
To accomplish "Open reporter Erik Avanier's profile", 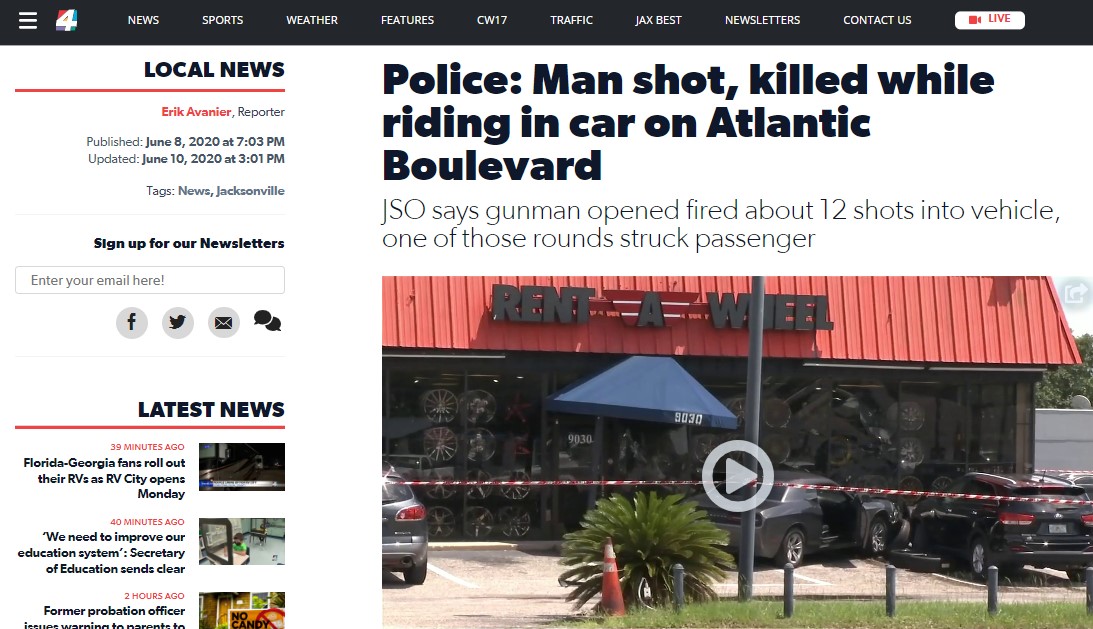I will [x=196, y=112].
